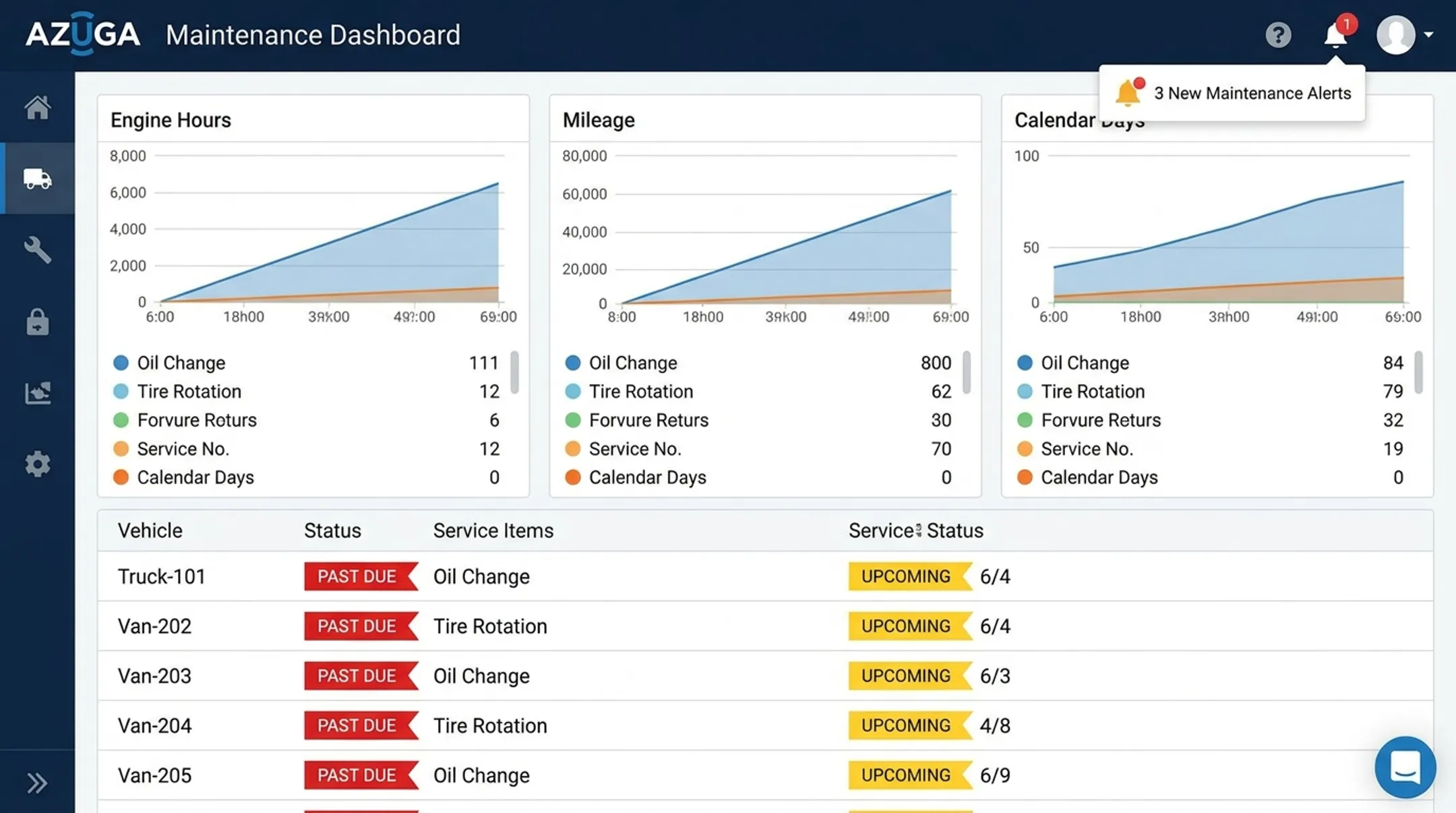The image size is (1456, 813).
Task: Open the Home icon in sidebar
Action: 38,107
